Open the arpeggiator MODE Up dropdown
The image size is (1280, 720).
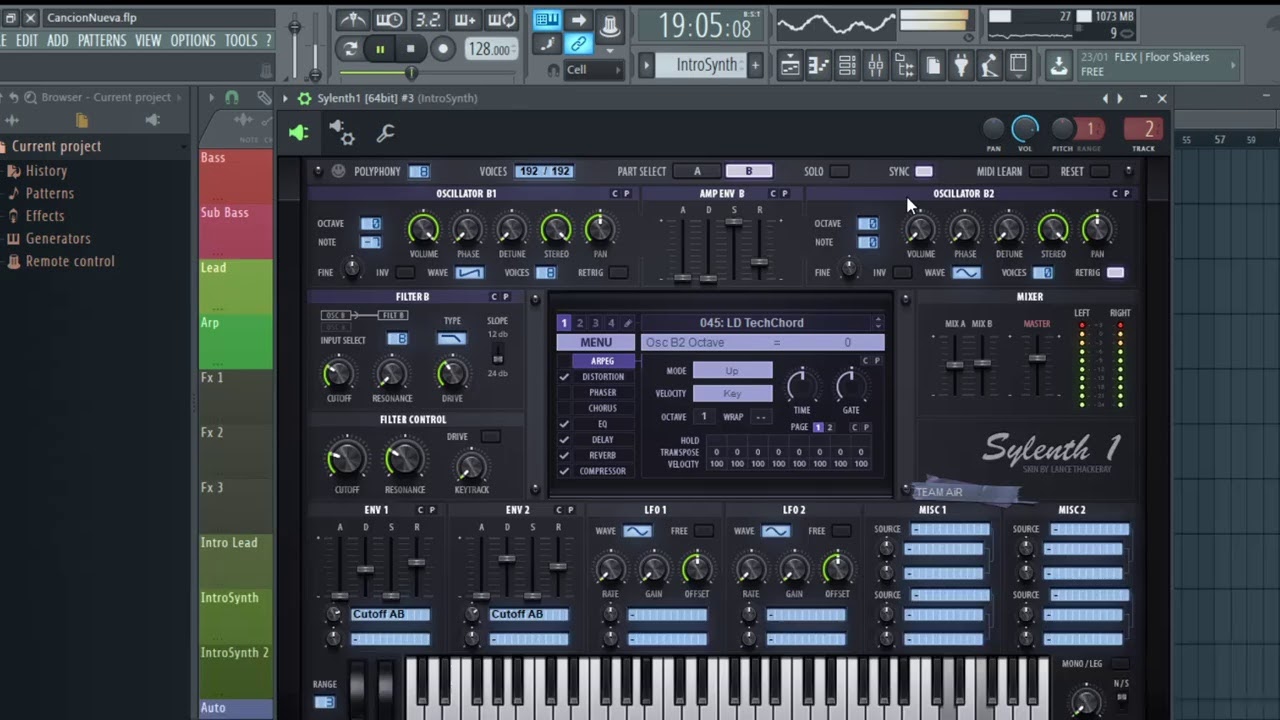[732, 370]
